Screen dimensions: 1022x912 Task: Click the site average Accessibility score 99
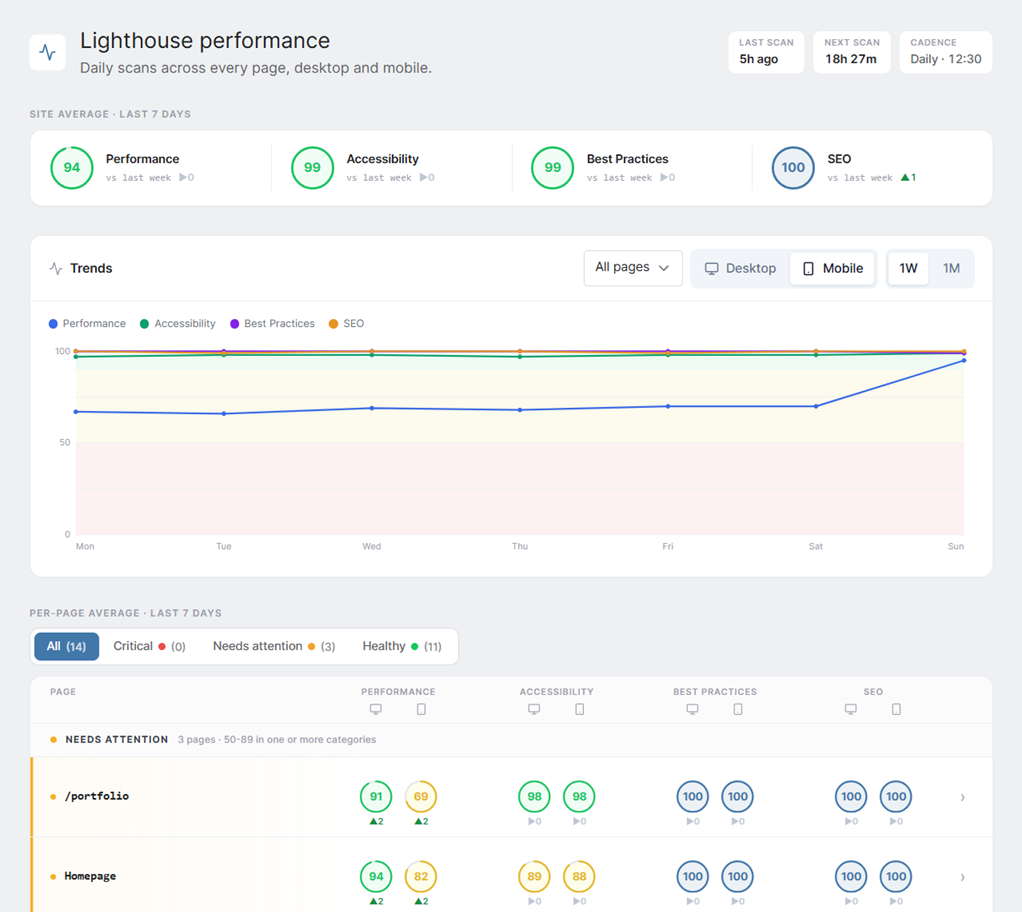(x=312, y=168)
